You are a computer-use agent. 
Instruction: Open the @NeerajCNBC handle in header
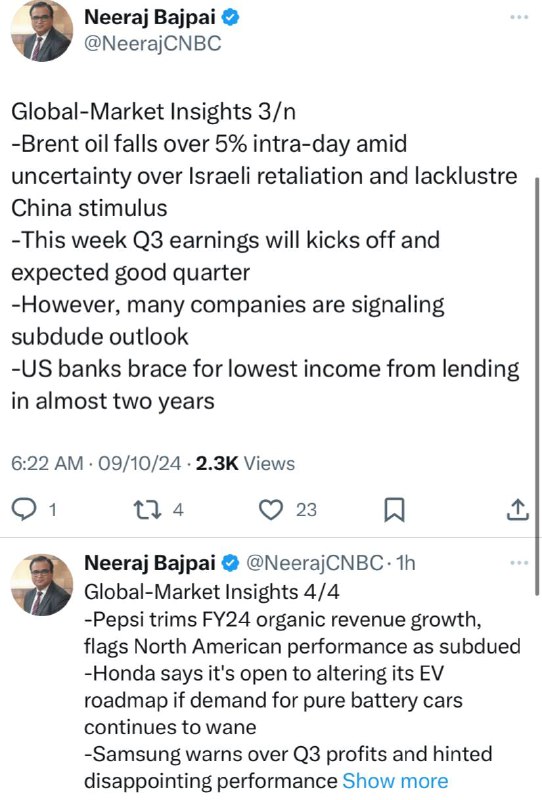(x=152, y=43)
